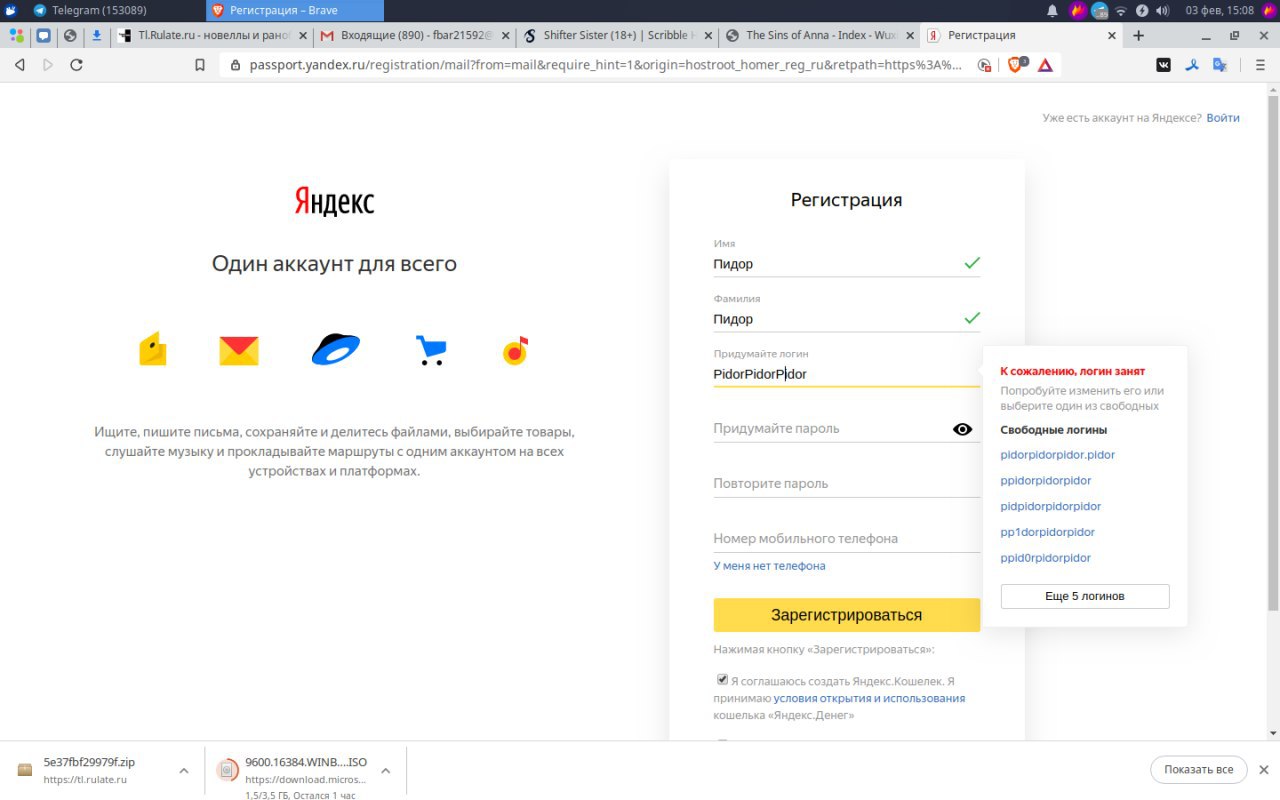Uncheck the Яндекс.Кошелек agreement checkbox
Screen dimensions: 1280x800
(723, 679)
